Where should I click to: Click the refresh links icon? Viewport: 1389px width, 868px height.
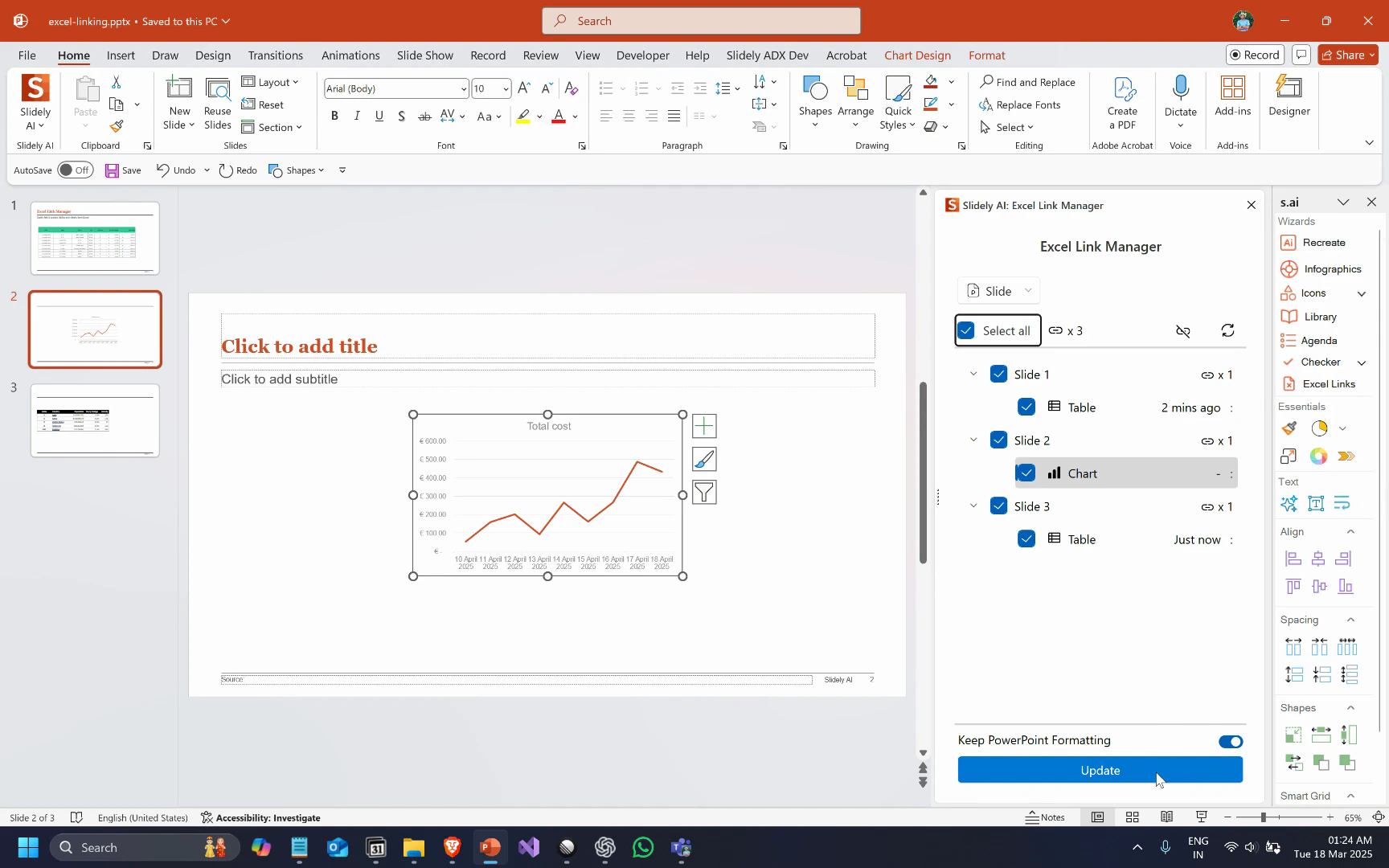1227,330
